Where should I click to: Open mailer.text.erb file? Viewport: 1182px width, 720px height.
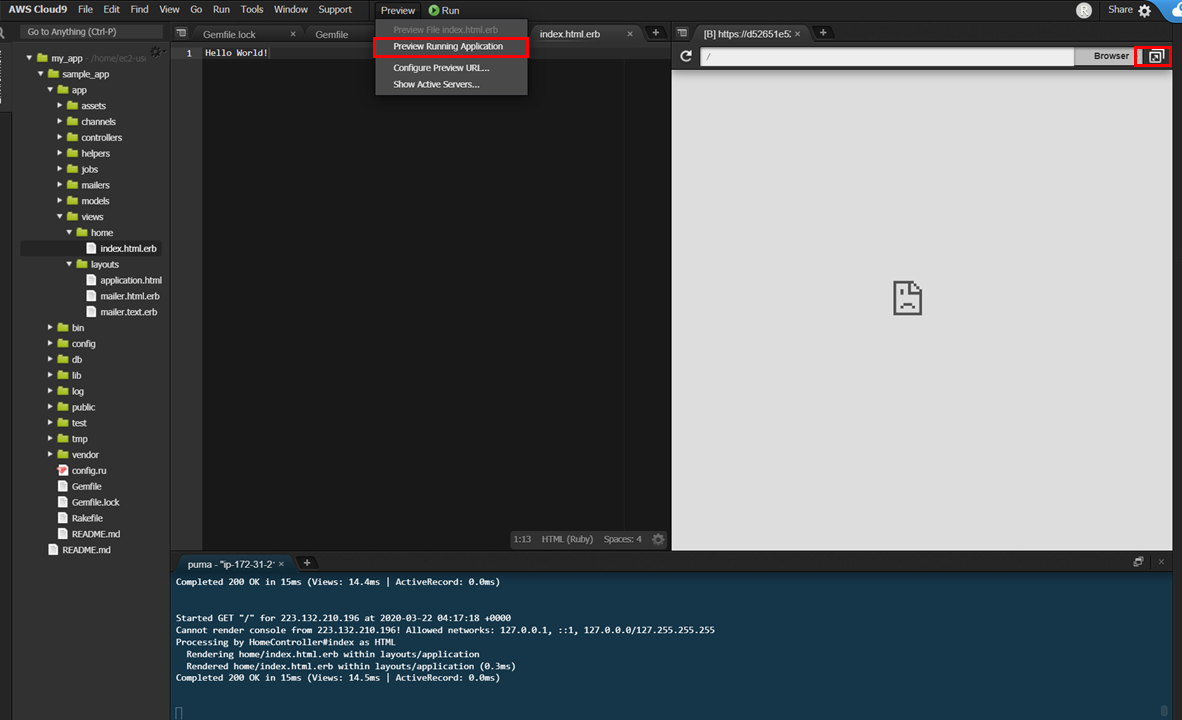coord(128,311)
